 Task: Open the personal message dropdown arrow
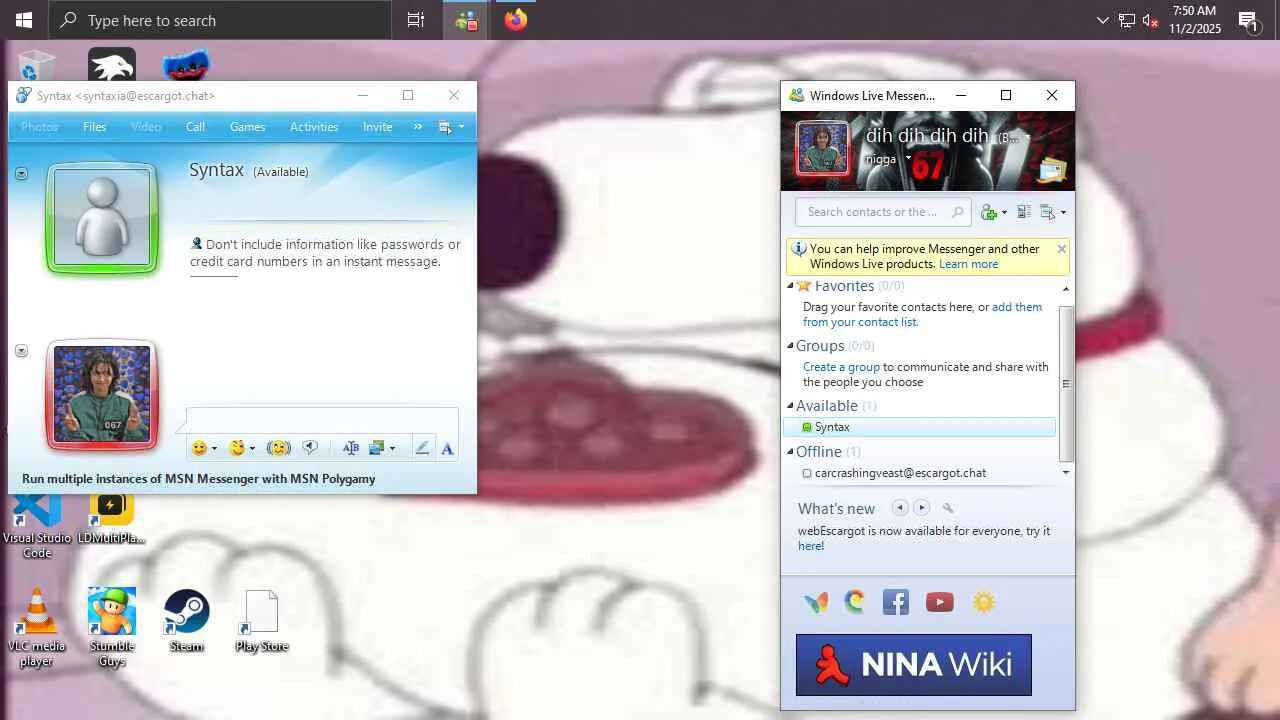pyautogui.click(x=908, y=158)
